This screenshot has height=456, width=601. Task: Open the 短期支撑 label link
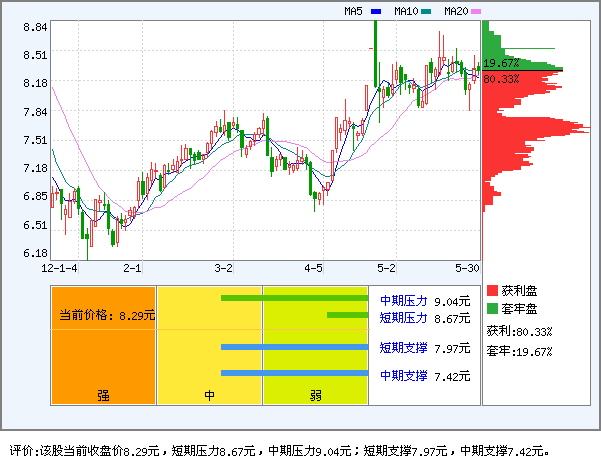pos(404,349)
